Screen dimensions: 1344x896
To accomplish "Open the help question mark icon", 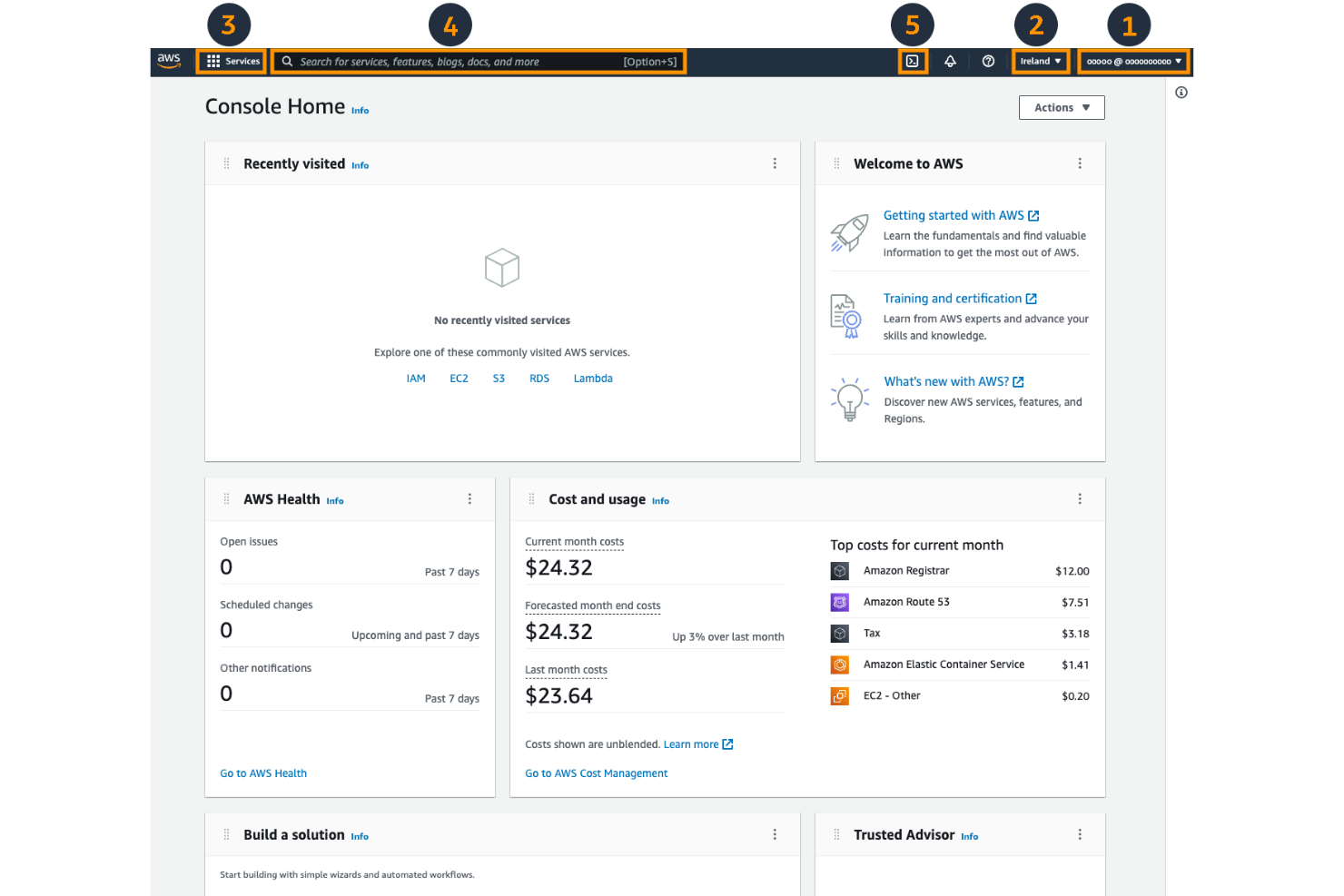I will (988, 61).
